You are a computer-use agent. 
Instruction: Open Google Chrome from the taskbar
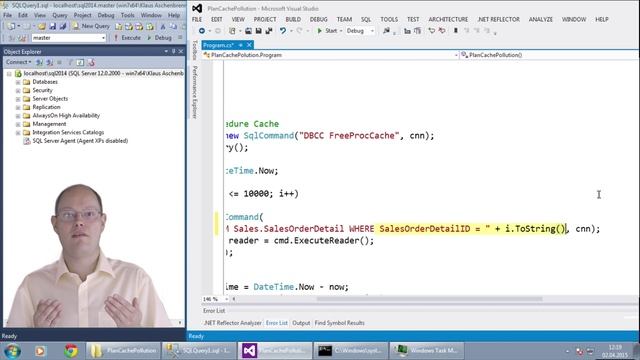coord(71,351)
